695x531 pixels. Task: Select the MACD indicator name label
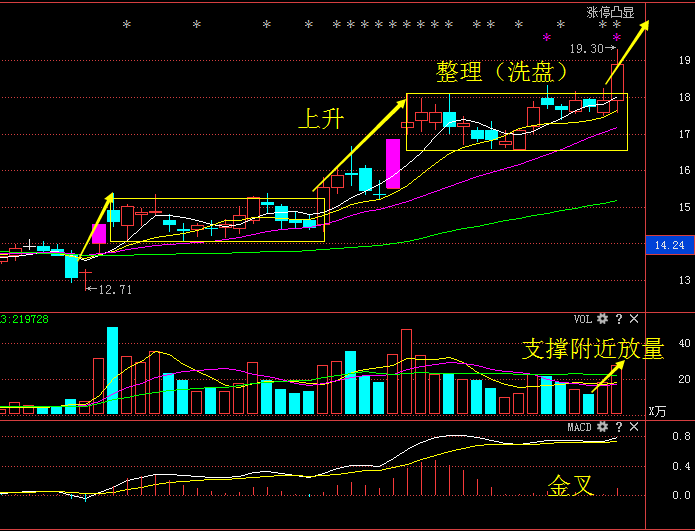pyautogui.click(x=580, y=427)
